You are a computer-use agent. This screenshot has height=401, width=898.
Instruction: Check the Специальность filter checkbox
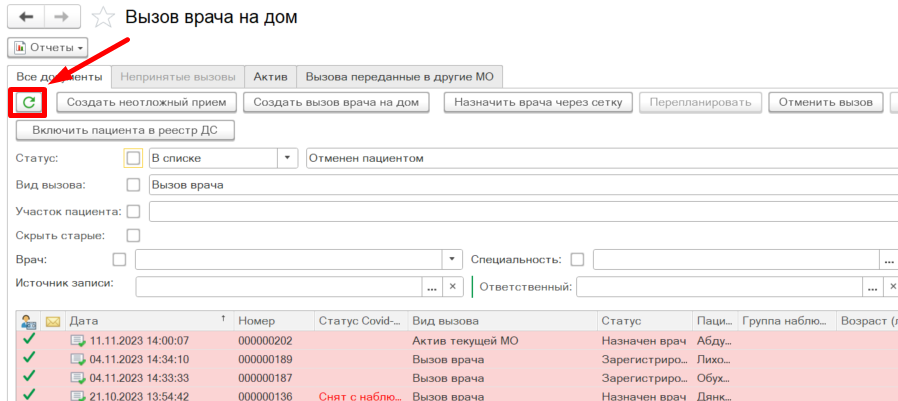tap(577, 260)
